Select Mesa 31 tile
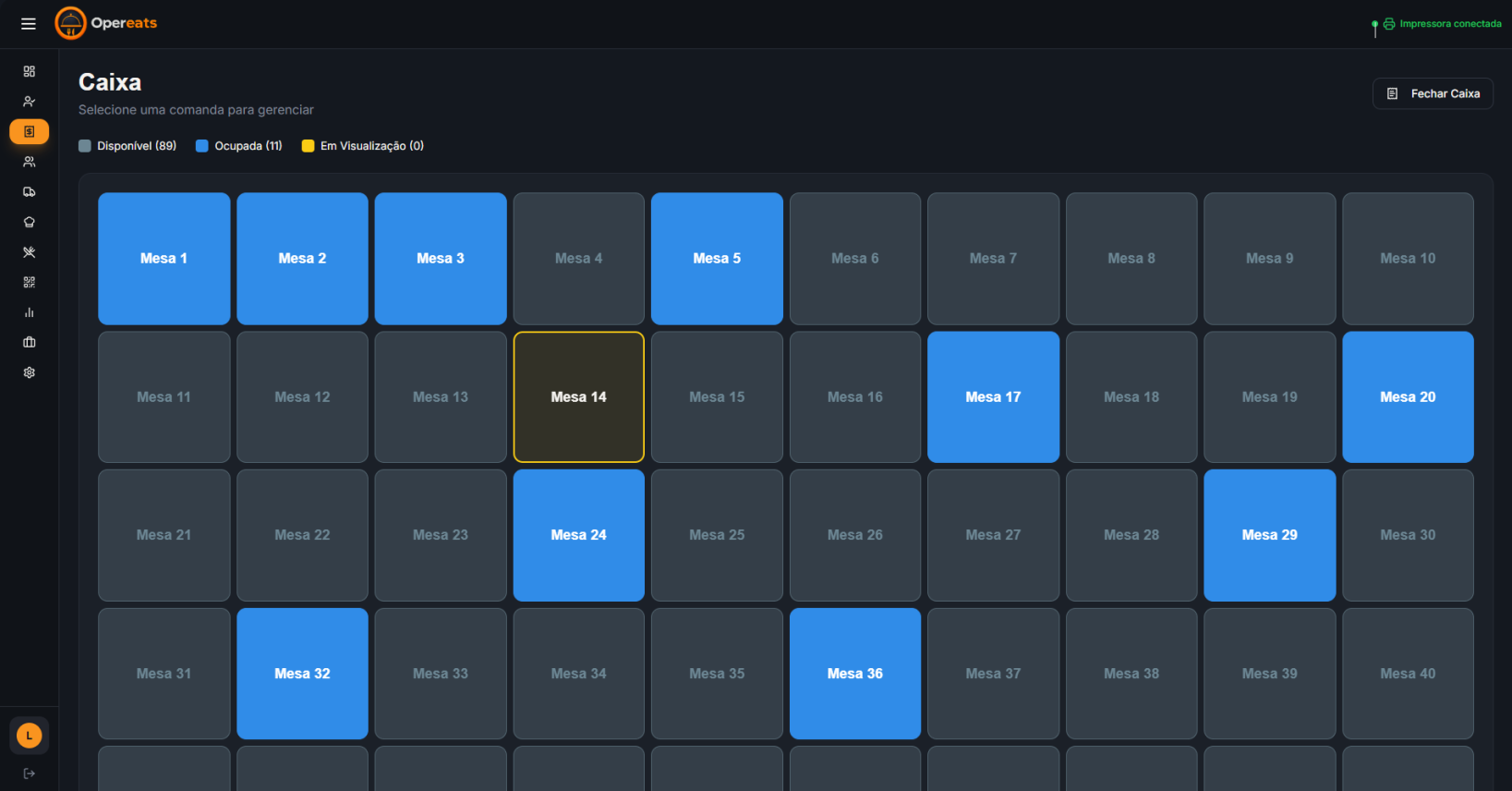The width and height of the screenshot is (1512, 791). pyautogui.click(x=164, y=674)
